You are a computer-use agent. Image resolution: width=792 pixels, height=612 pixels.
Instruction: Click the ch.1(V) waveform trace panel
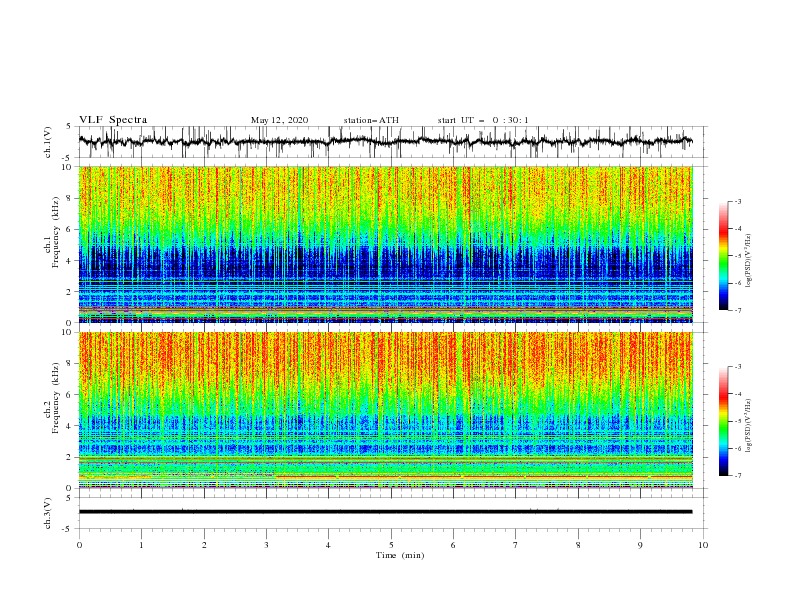coord(393,142)
